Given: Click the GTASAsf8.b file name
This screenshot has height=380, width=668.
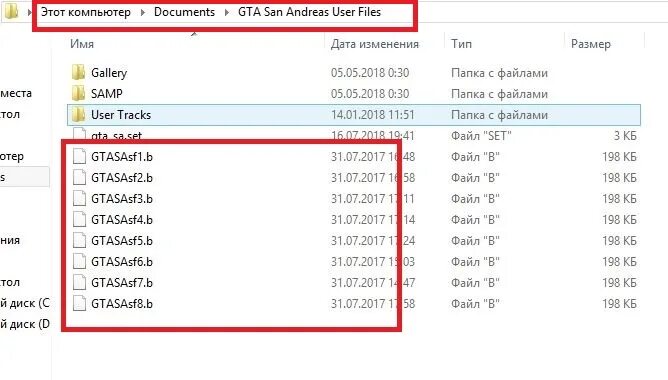Looking at the screenshot, I should click(x=122, y=304).
